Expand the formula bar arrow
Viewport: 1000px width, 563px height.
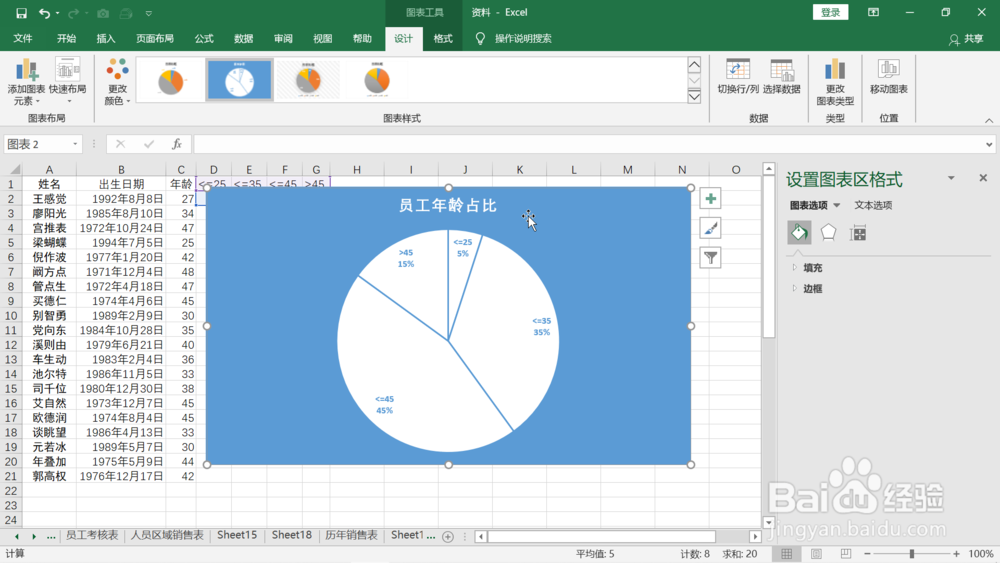(x=989, y=145)
